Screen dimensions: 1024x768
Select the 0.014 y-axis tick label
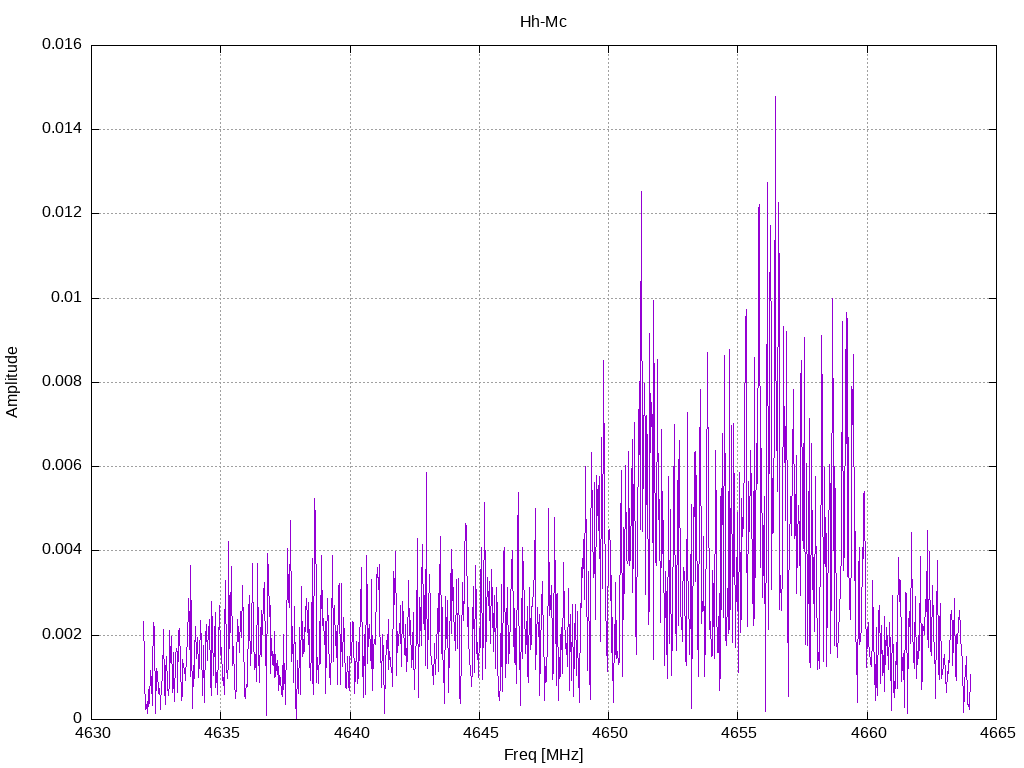(x=62, y=129)
